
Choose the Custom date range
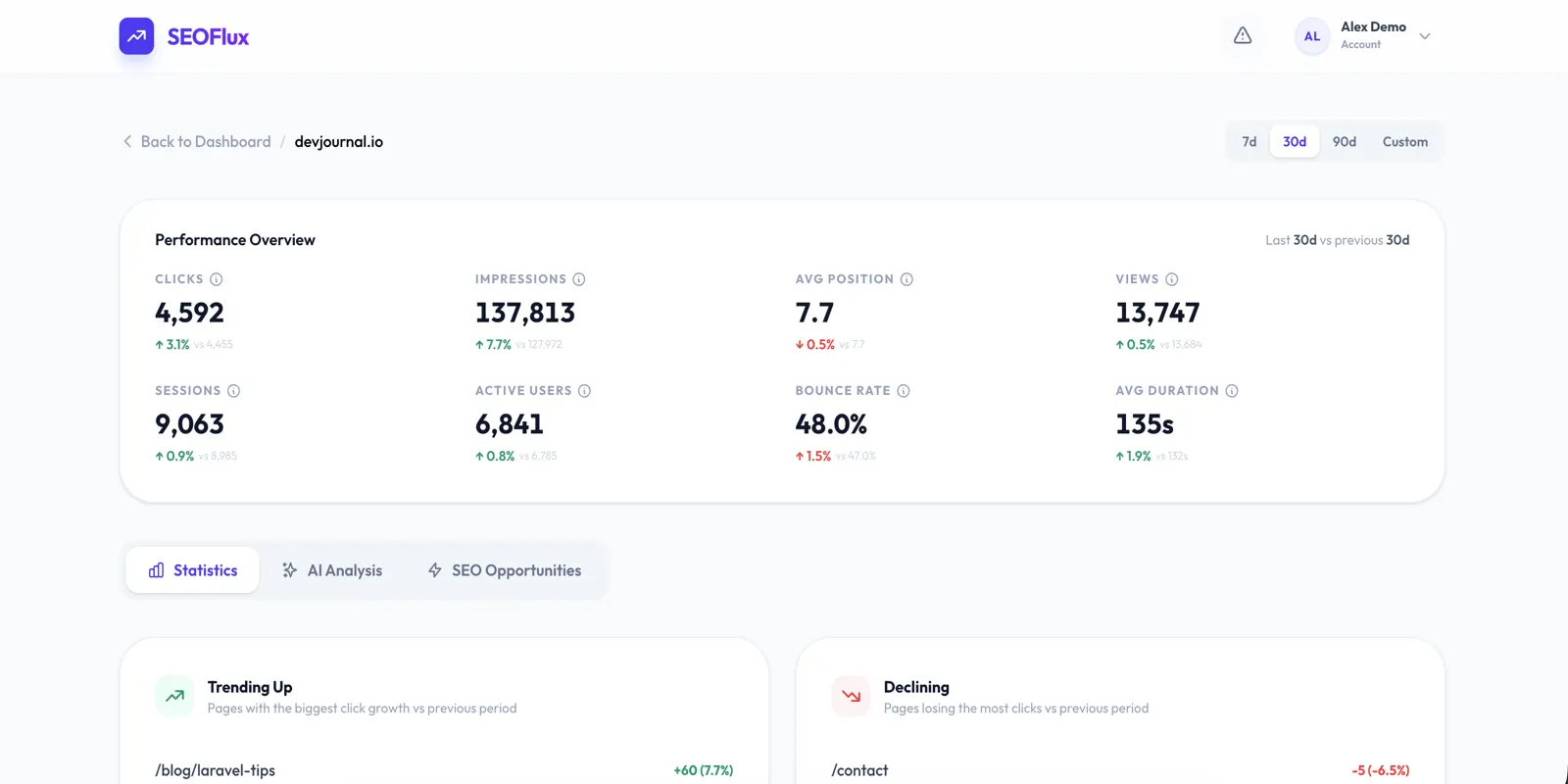(x=1405, y=141)
